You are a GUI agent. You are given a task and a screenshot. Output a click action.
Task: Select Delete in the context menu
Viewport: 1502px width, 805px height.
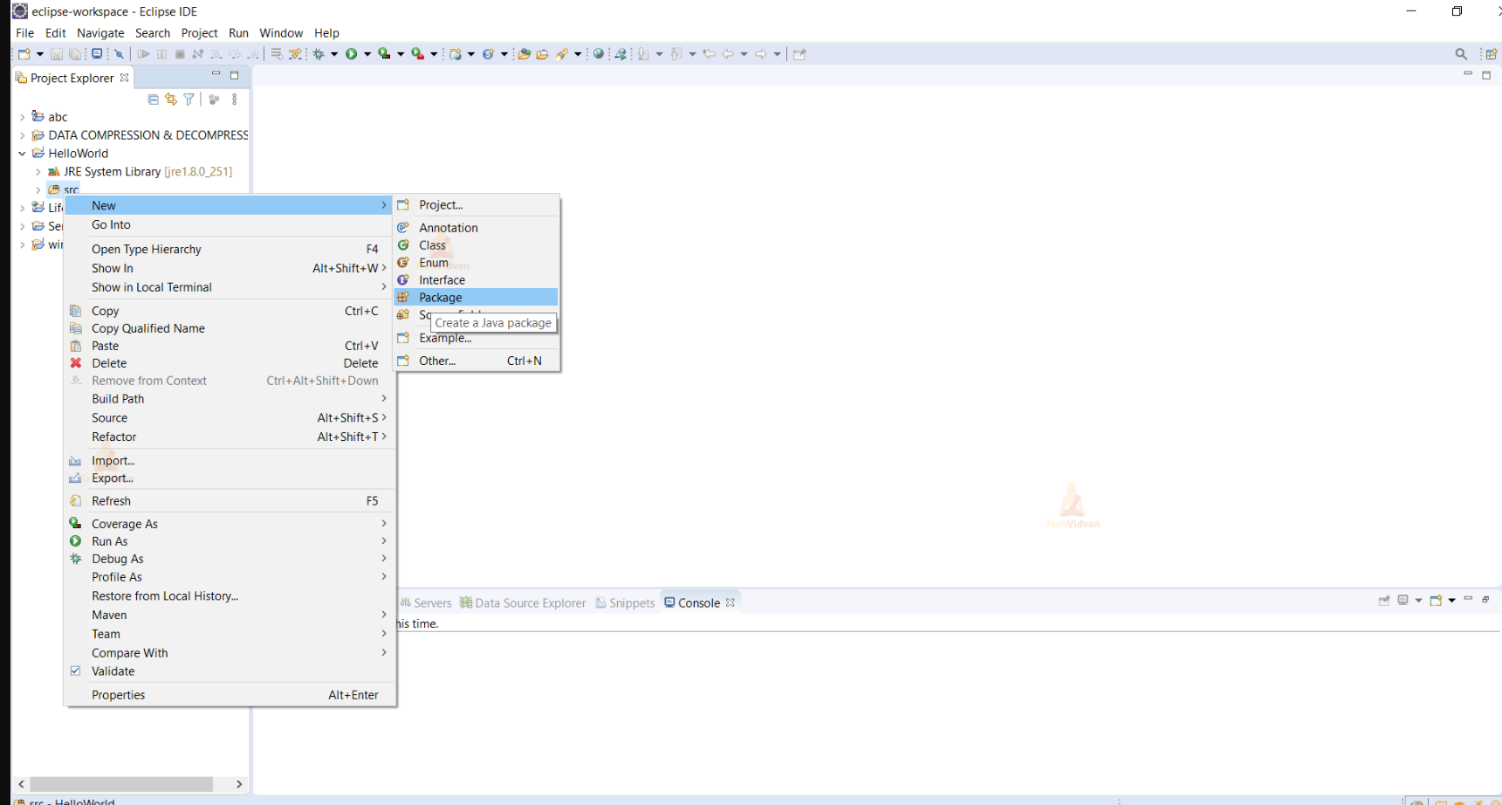click(229, 363)
